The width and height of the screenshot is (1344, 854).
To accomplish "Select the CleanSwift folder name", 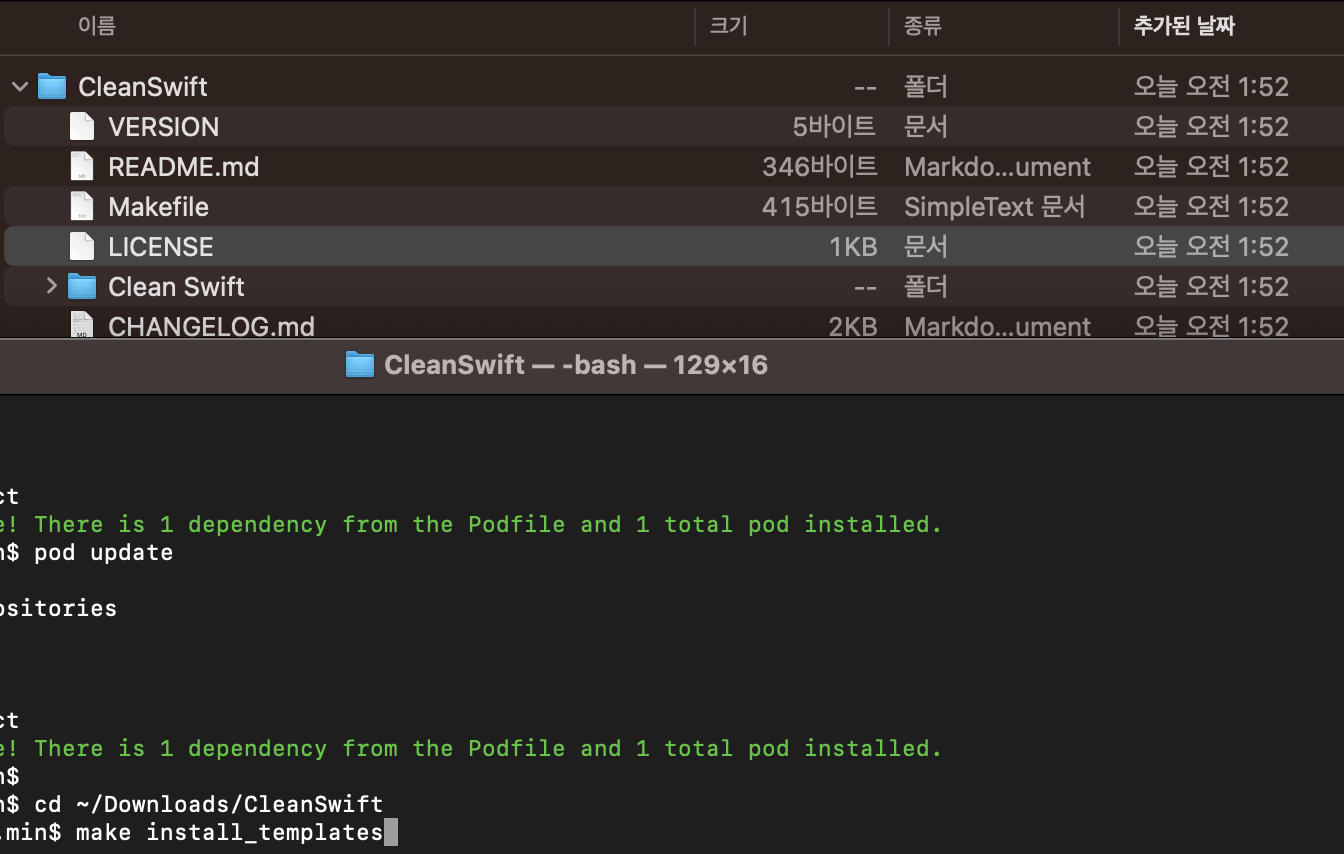I will click(143, 87).
